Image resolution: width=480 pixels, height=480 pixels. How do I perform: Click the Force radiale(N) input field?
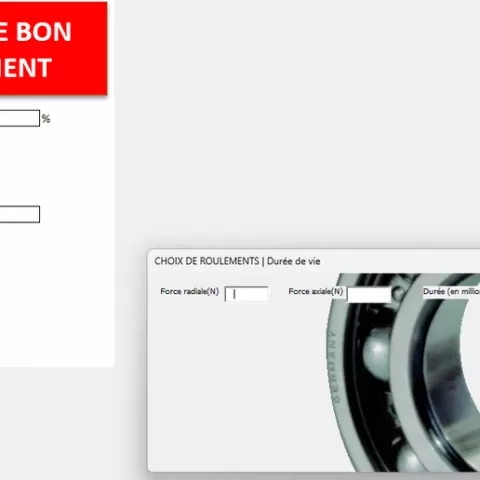tap(247, 294)
